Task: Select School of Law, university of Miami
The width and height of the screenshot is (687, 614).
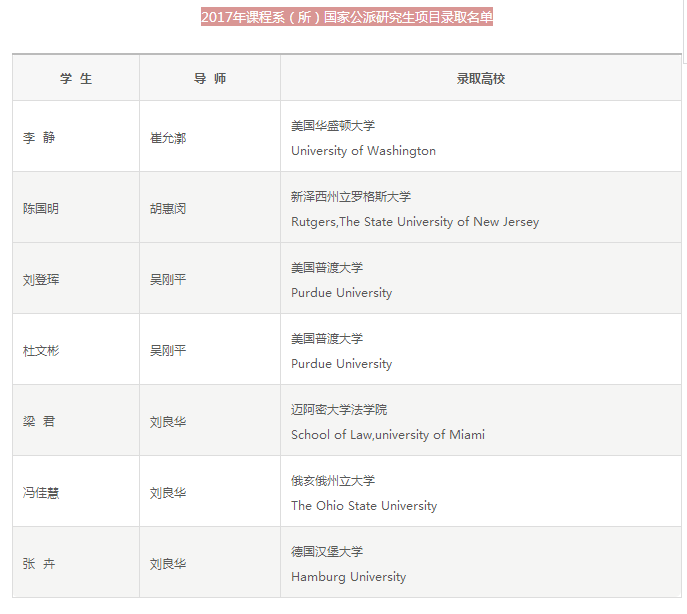Action: tap(388, 435)
